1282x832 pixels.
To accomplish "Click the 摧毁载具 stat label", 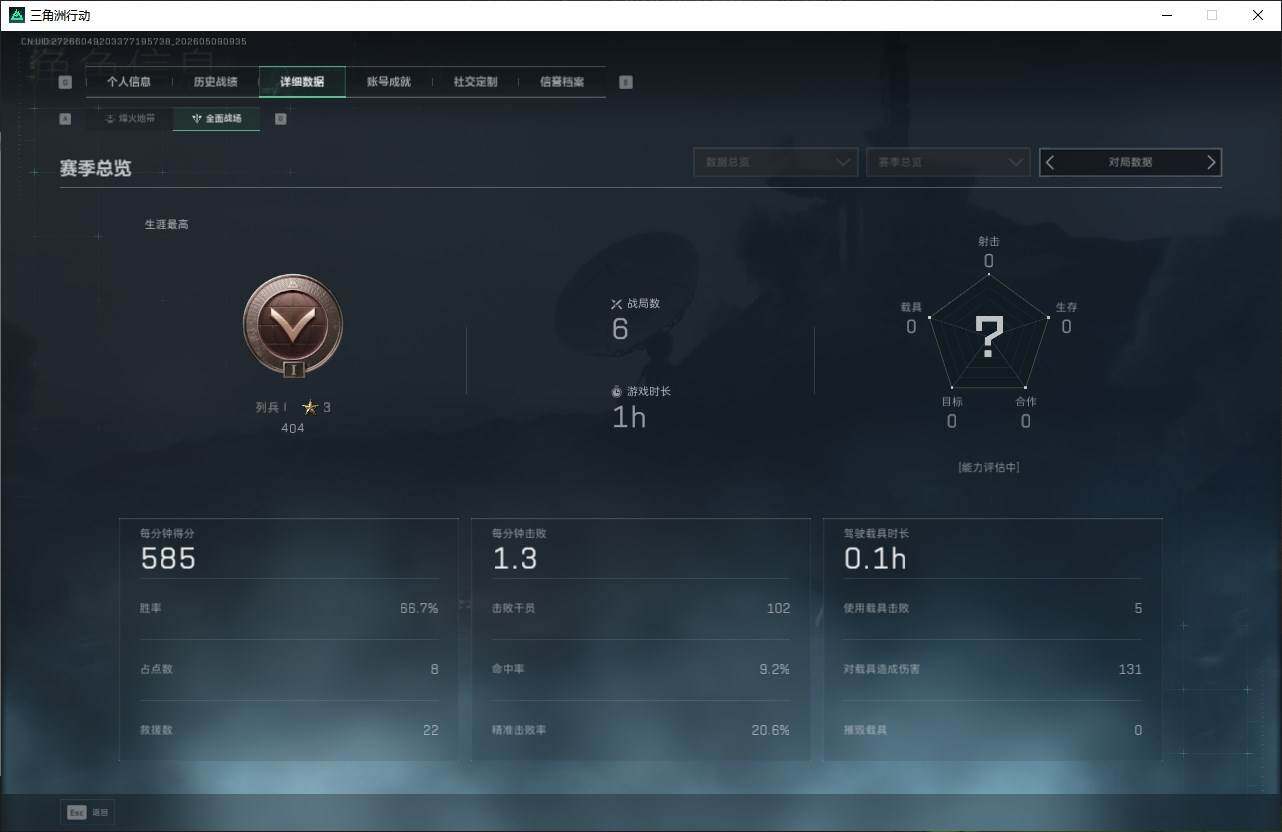I will click(x=866, y=730).
